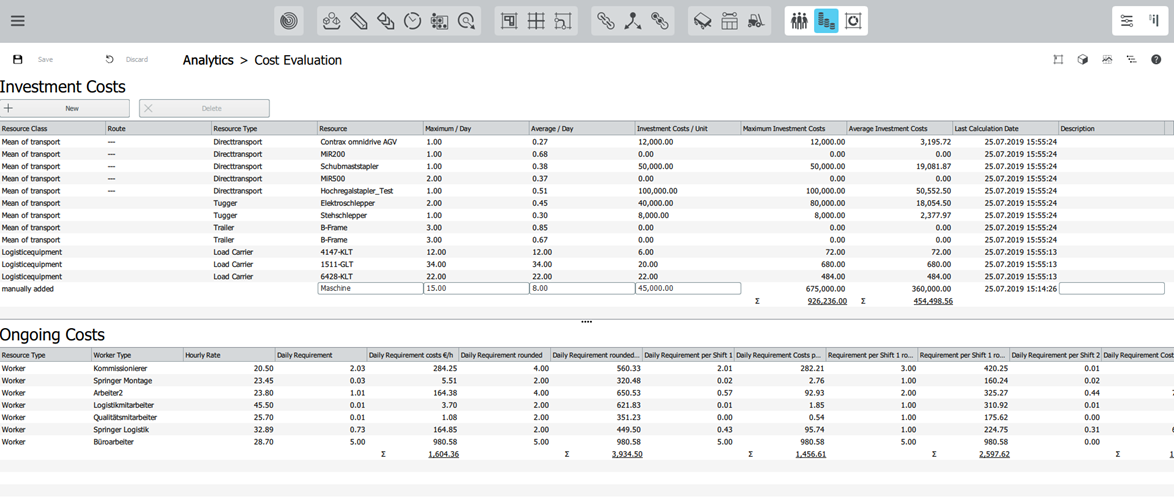Open the help question mark icon
This screenshot has height=502, width=1174.
click(1156, 60)
